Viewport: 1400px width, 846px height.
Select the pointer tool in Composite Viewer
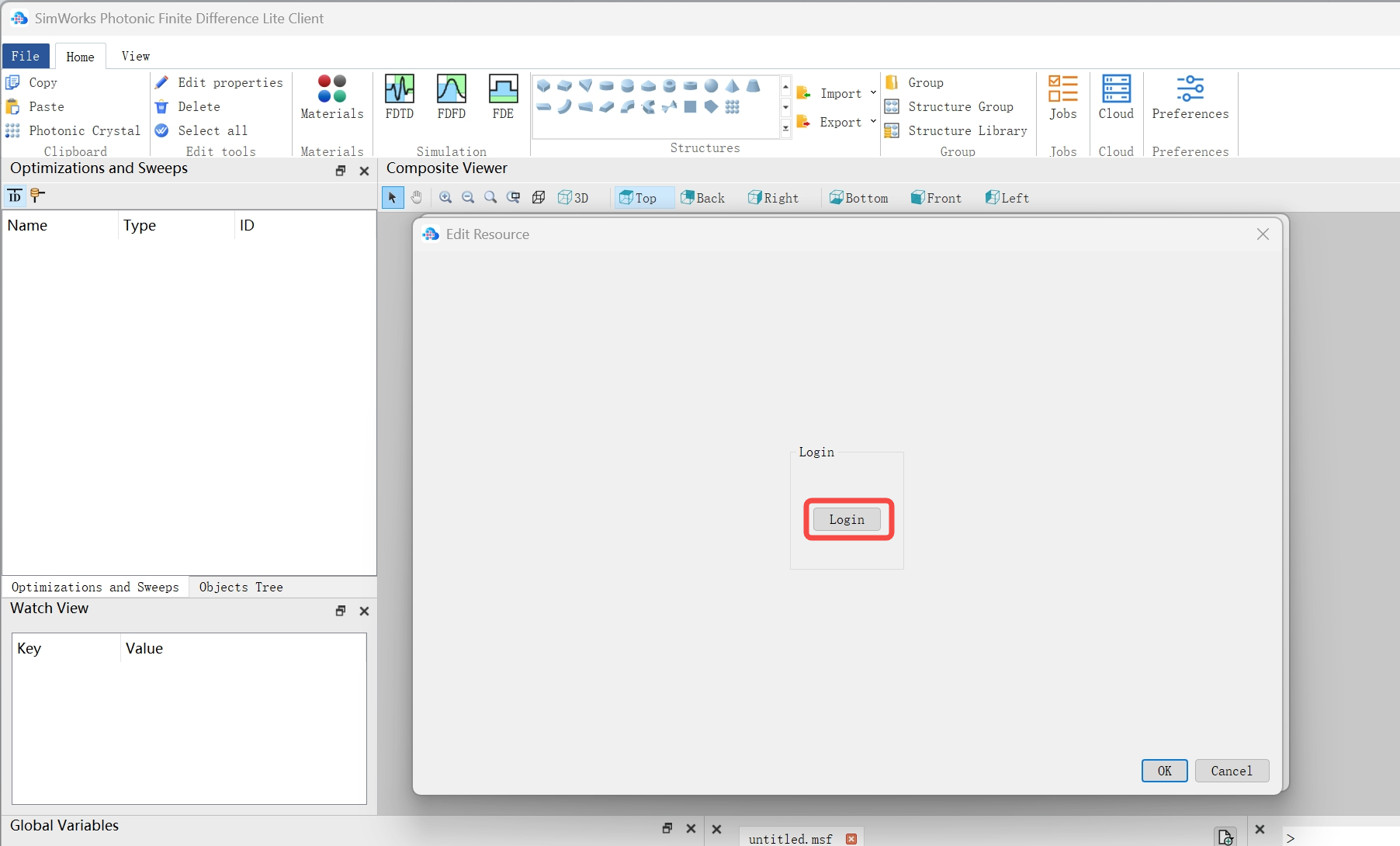(393, 198)
